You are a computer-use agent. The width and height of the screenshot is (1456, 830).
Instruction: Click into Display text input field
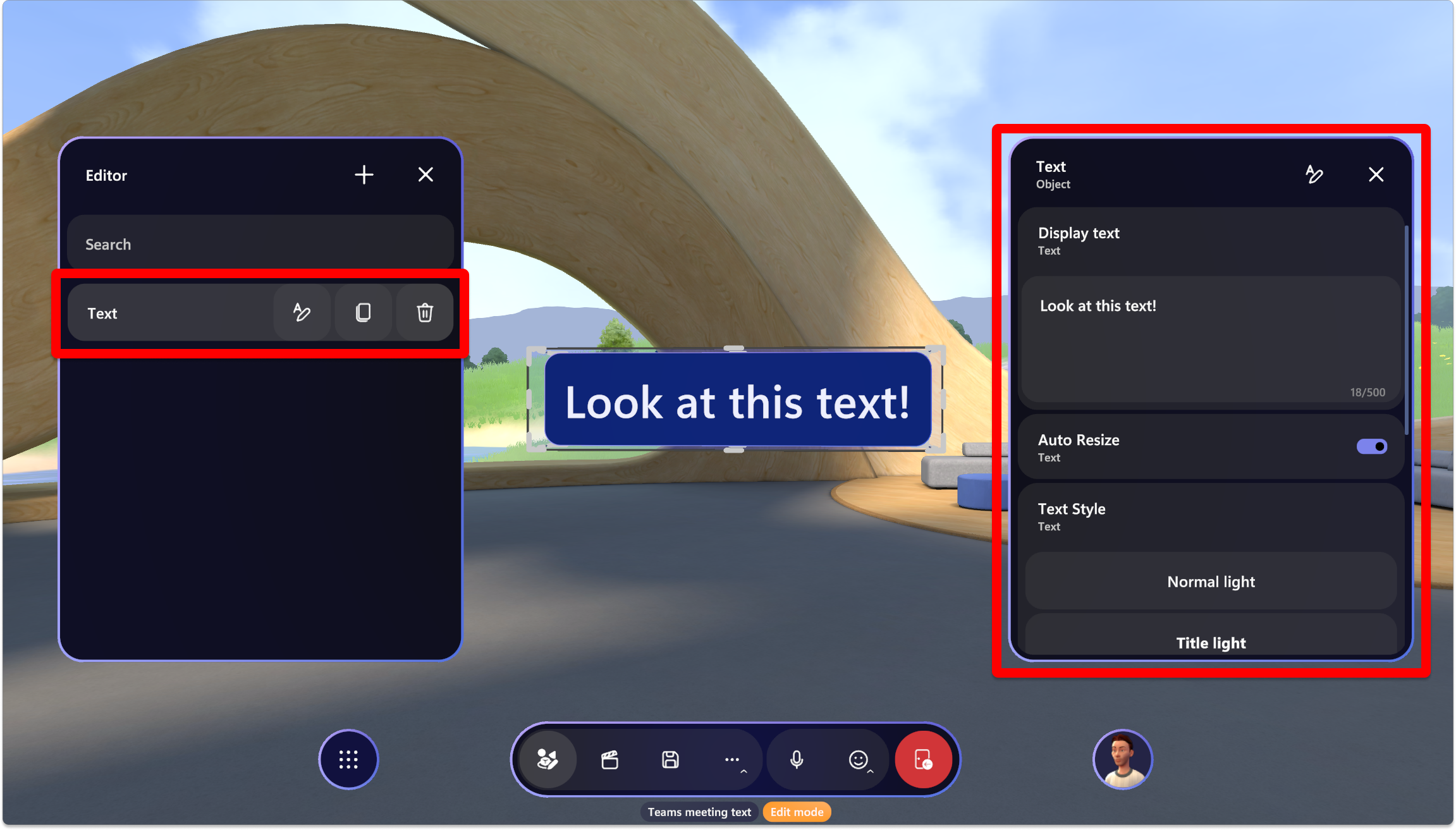pos(1210,340)
